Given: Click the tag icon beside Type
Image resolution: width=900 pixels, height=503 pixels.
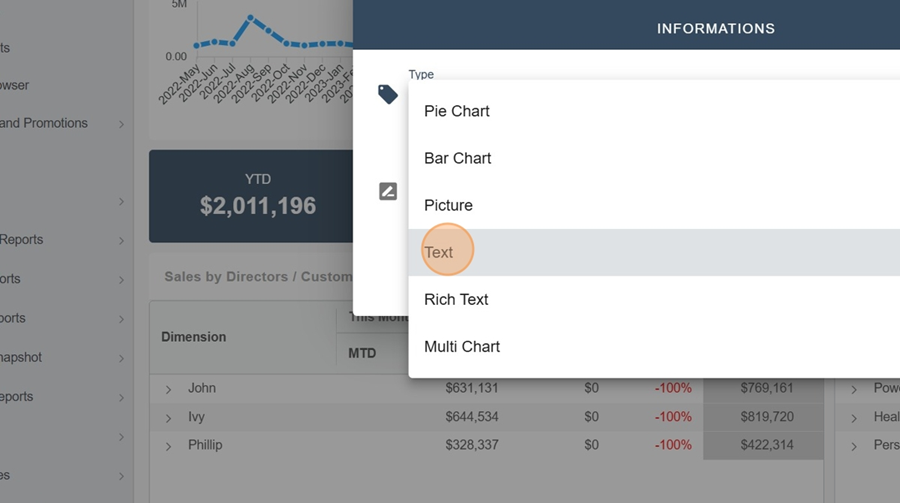Looking at the screenshot, I should pyautogui.click(x=388, y=94).
